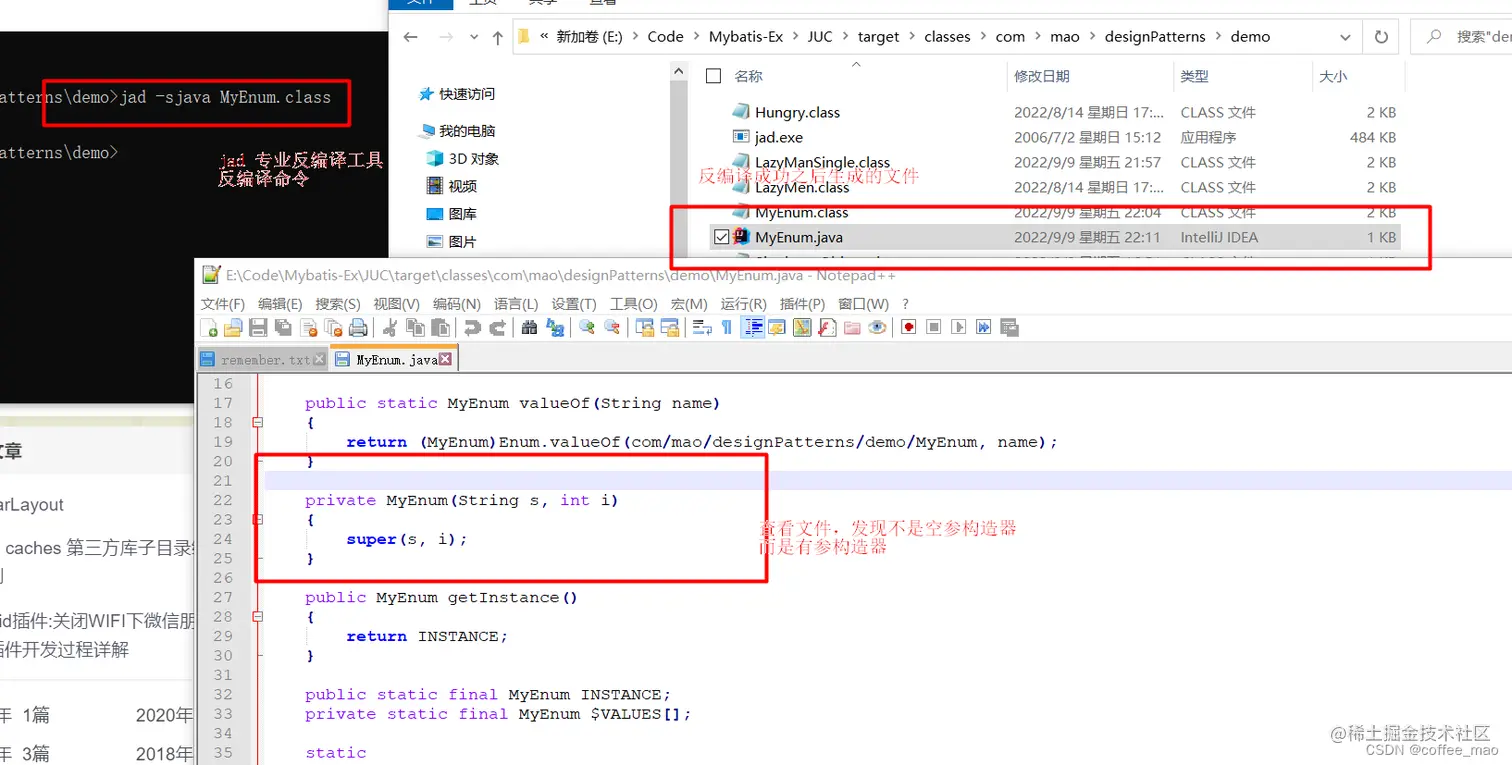Collapse the valueOf method fold marker
Image resolution: width=1512 pixels, height=765 pixels.
258,423
